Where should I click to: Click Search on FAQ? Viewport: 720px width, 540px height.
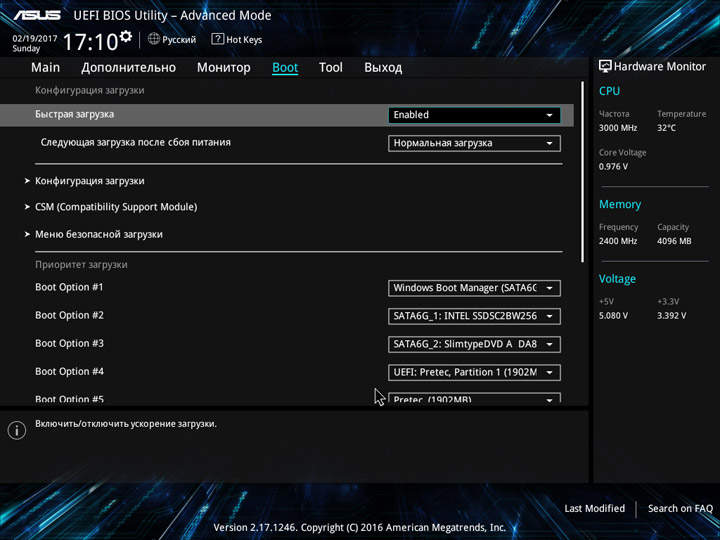tap(681, 508)
